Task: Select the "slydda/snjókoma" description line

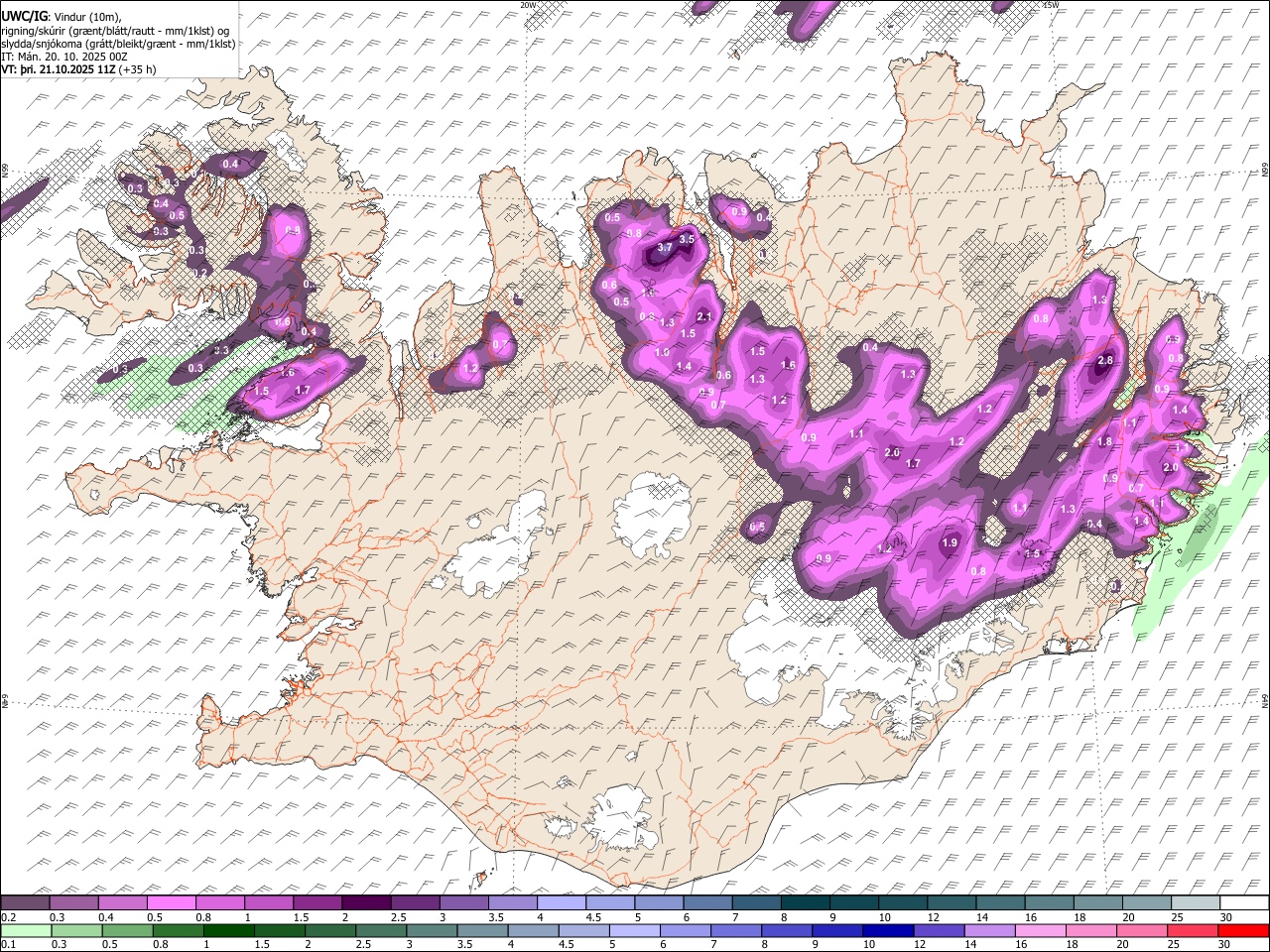Action: 118,44
